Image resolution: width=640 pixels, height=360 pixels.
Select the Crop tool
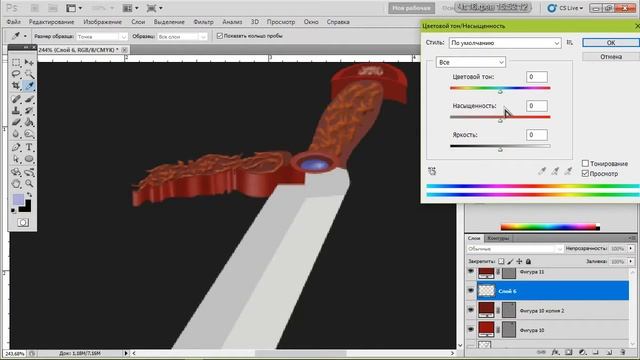16,86
